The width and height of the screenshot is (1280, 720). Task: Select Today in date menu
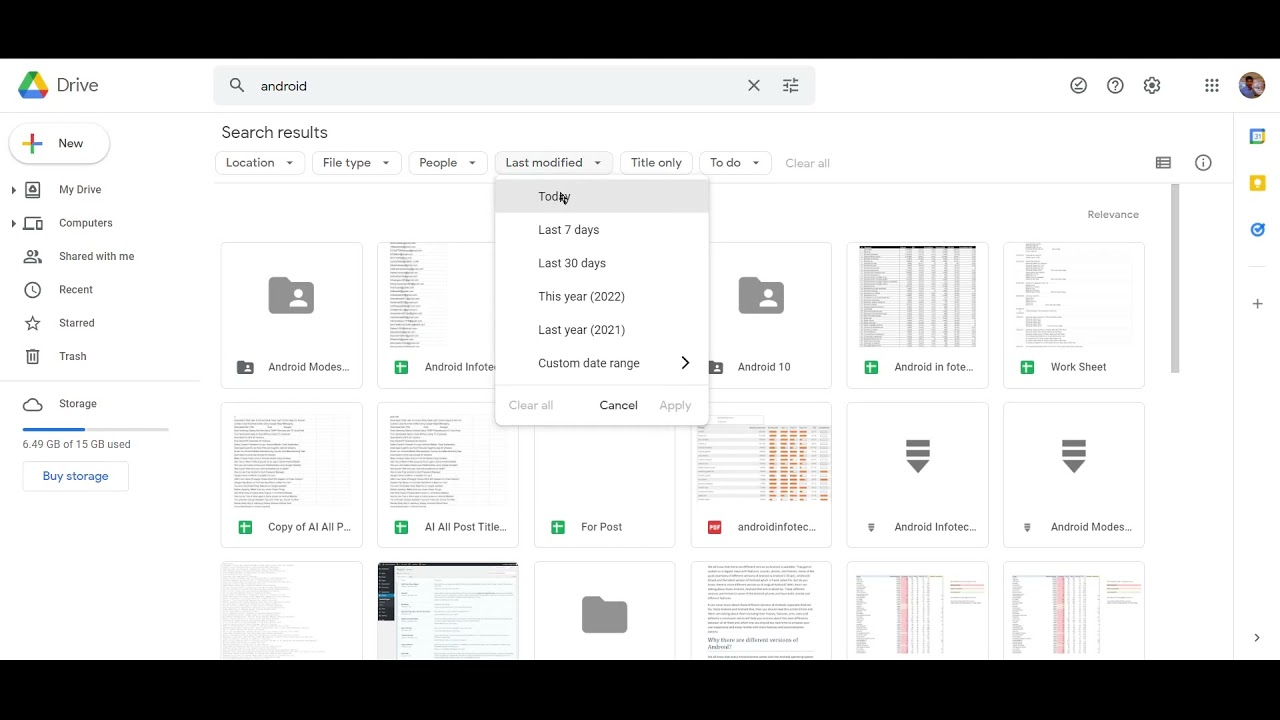click(x=602, y=197)
